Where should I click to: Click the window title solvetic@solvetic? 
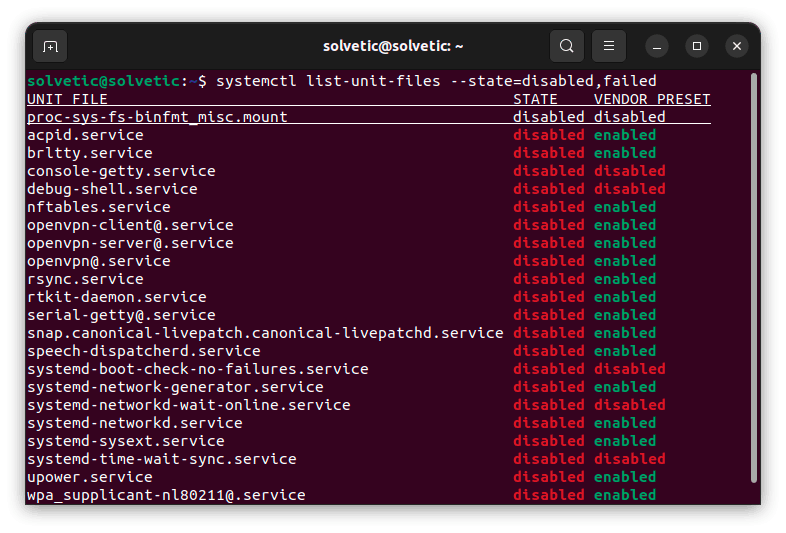pyautogui.click(x=393, y=46)
